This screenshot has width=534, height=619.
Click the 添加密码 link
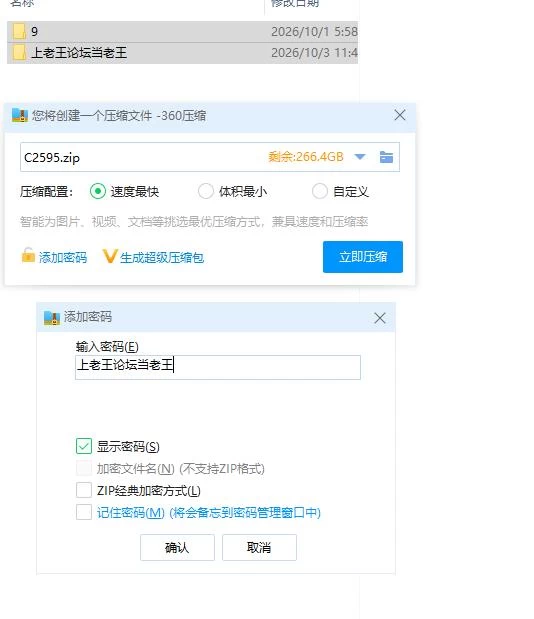click(x=63, y=257)
